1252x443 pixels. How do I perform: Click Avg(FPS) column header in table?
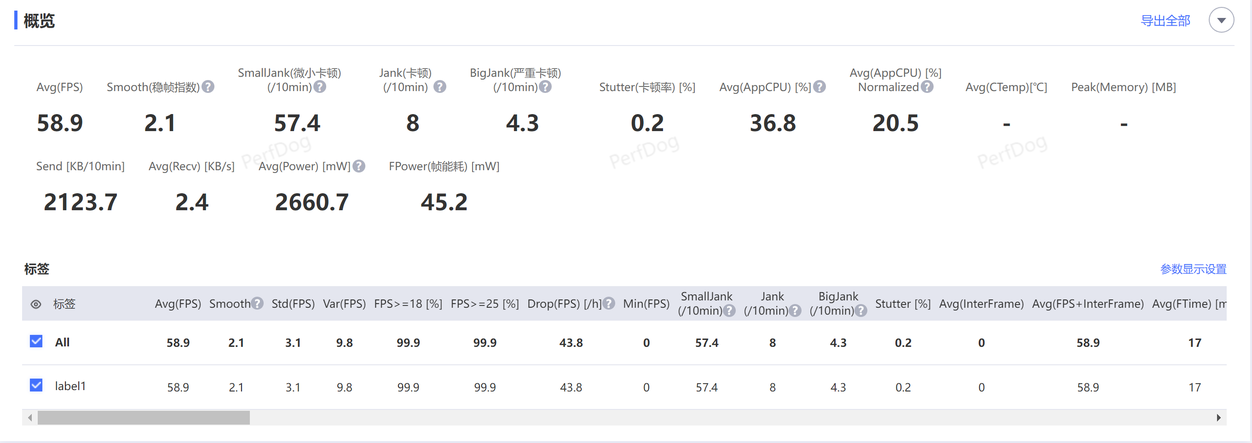click(x=178, y=304)
